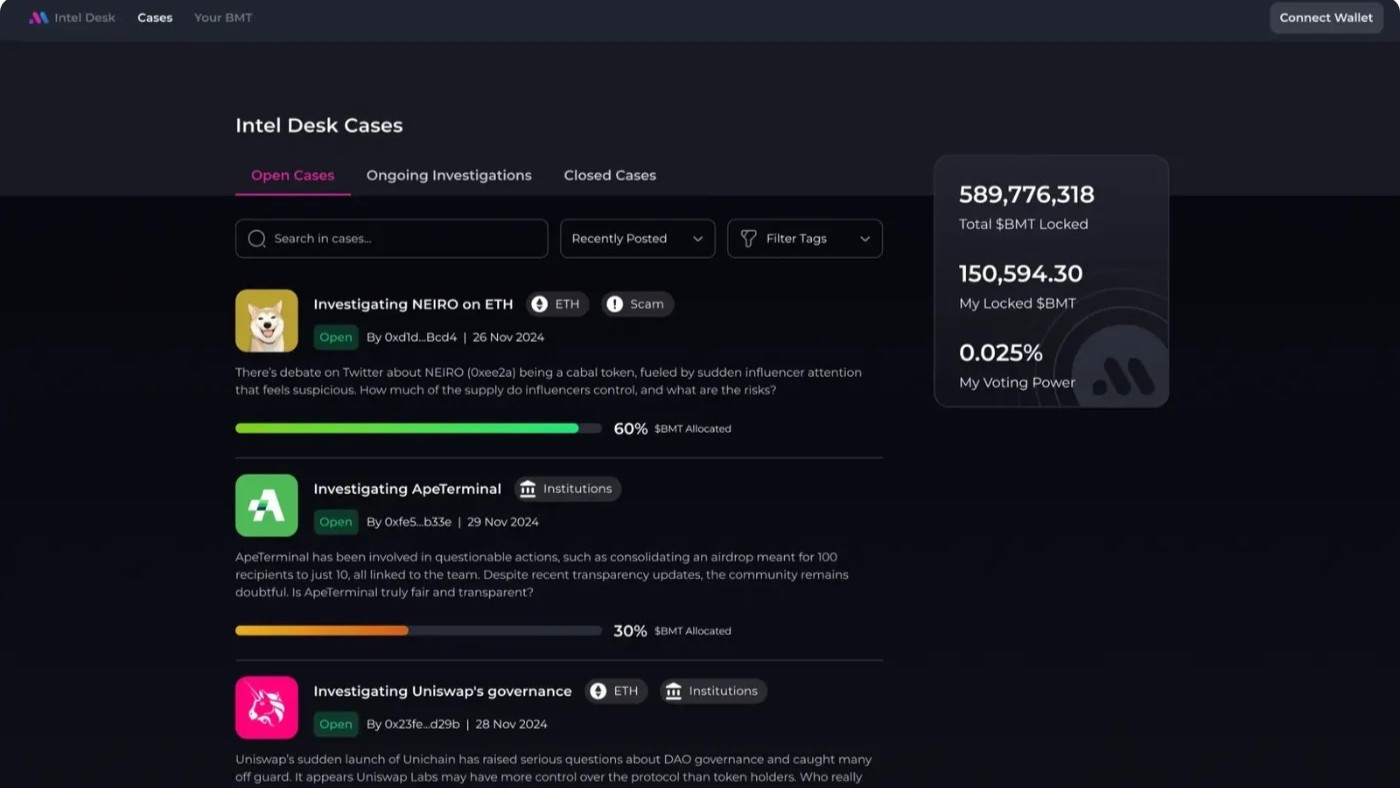Click the ETH coin icon on NEIRO case
Screen dimensions: 1400x788
tap(539, 304)
